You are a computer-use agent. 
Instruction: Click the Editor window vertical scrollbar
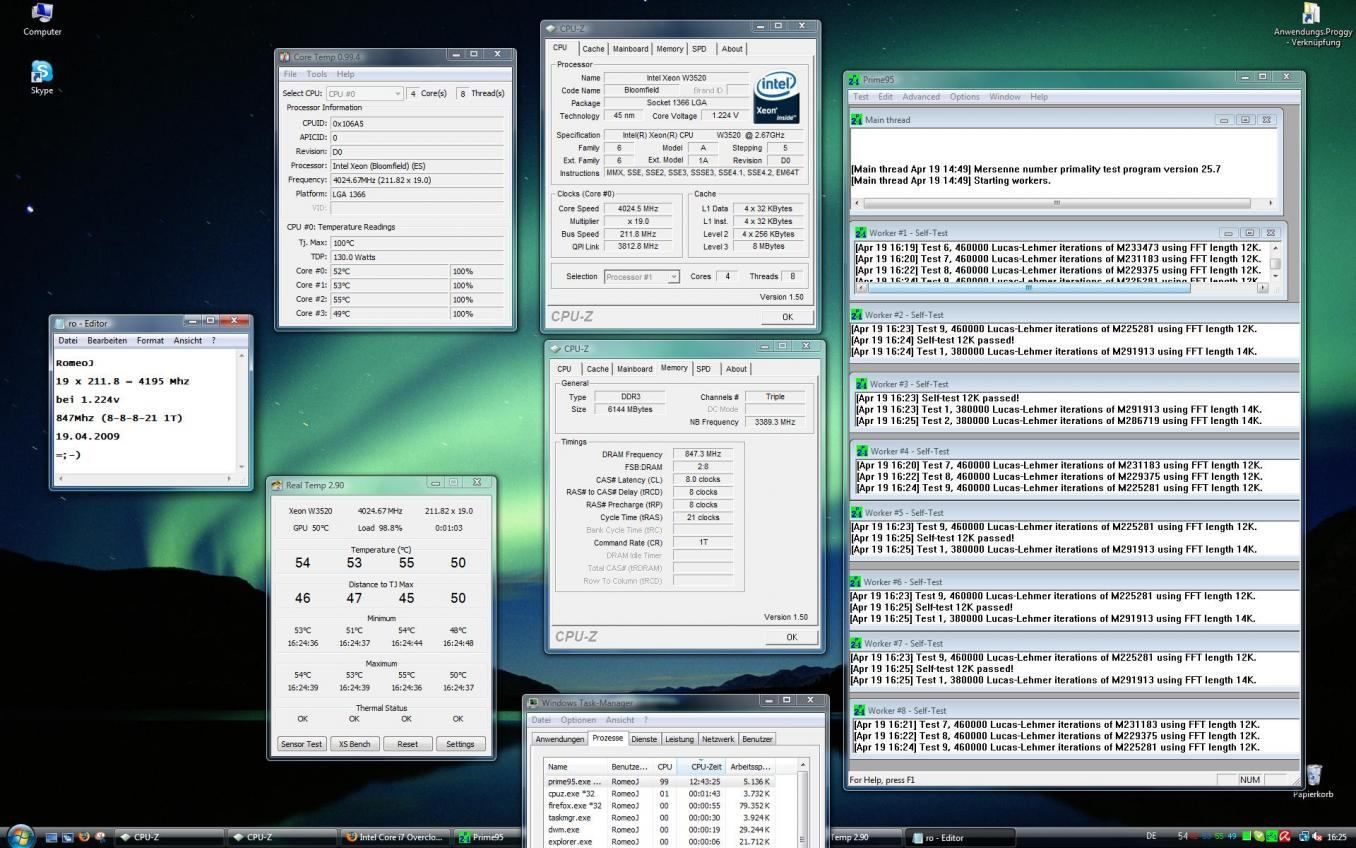[x=241, y=410]
